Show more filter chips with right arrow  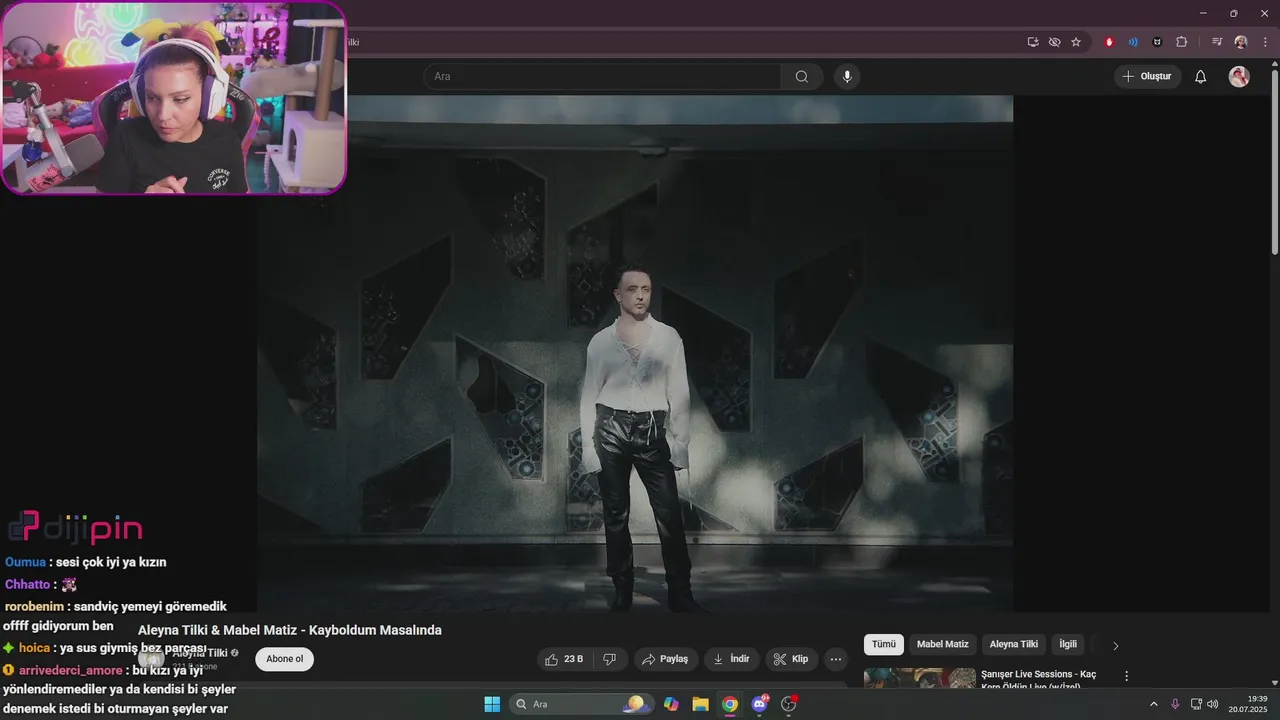1116,646
